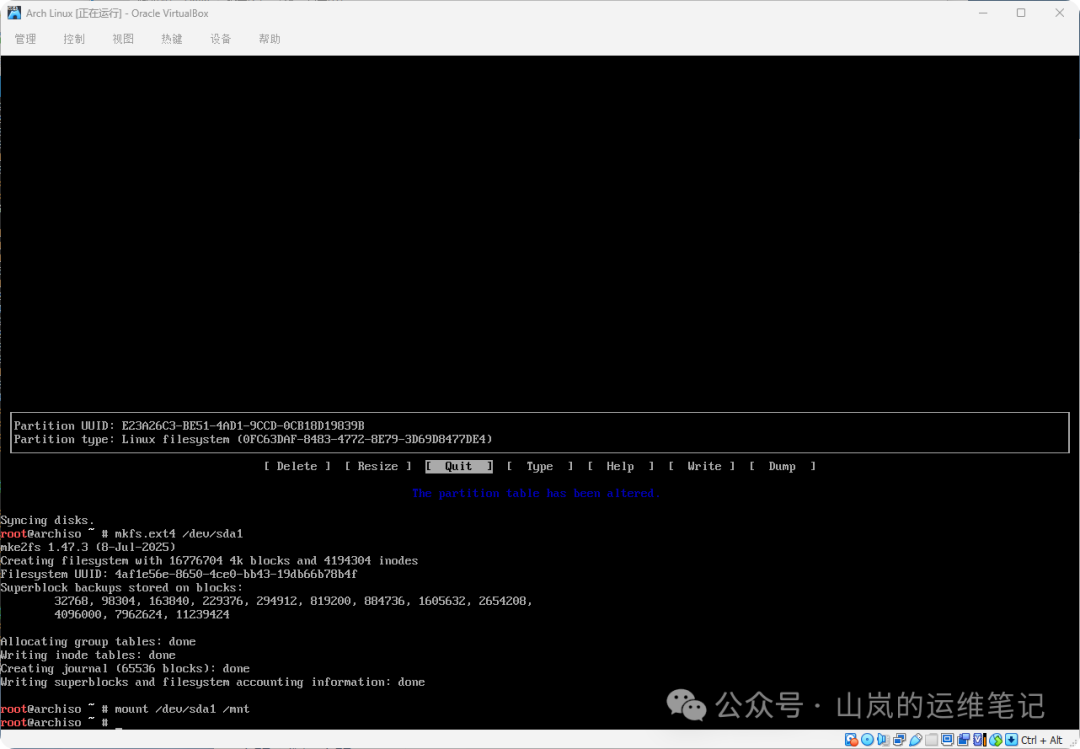Open the 设备 menu

[221, 39]
